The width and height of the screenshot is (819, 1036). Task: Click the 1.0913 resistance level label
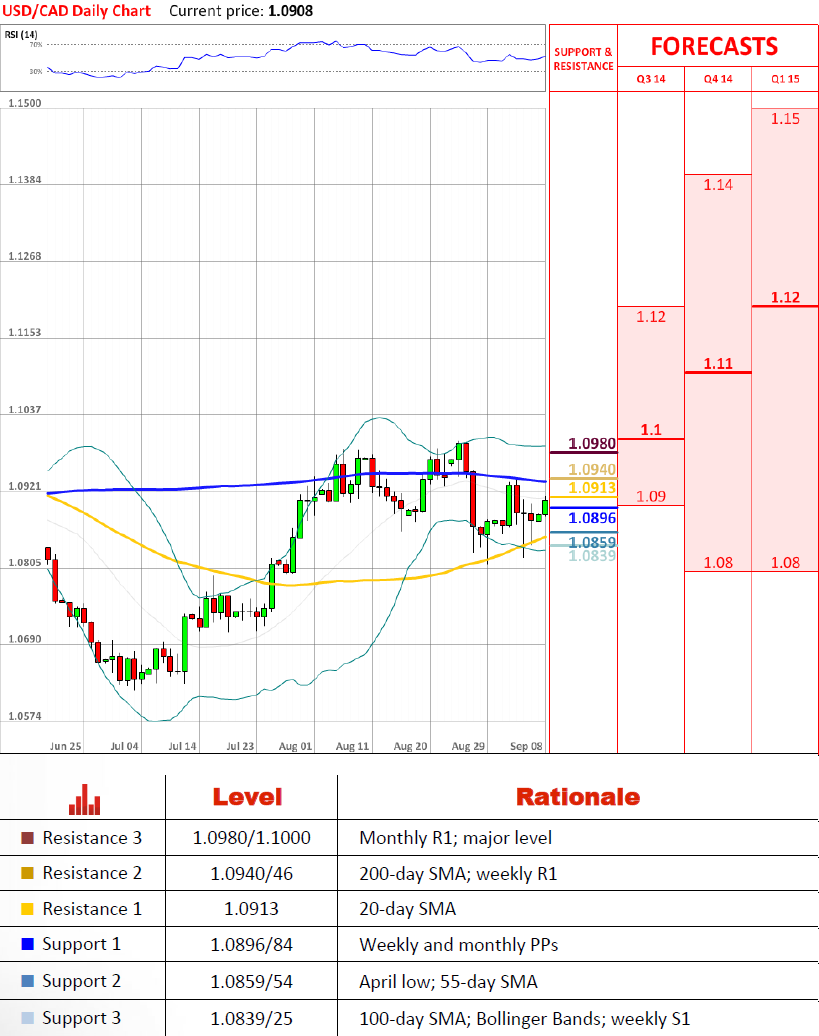[592, 488]
